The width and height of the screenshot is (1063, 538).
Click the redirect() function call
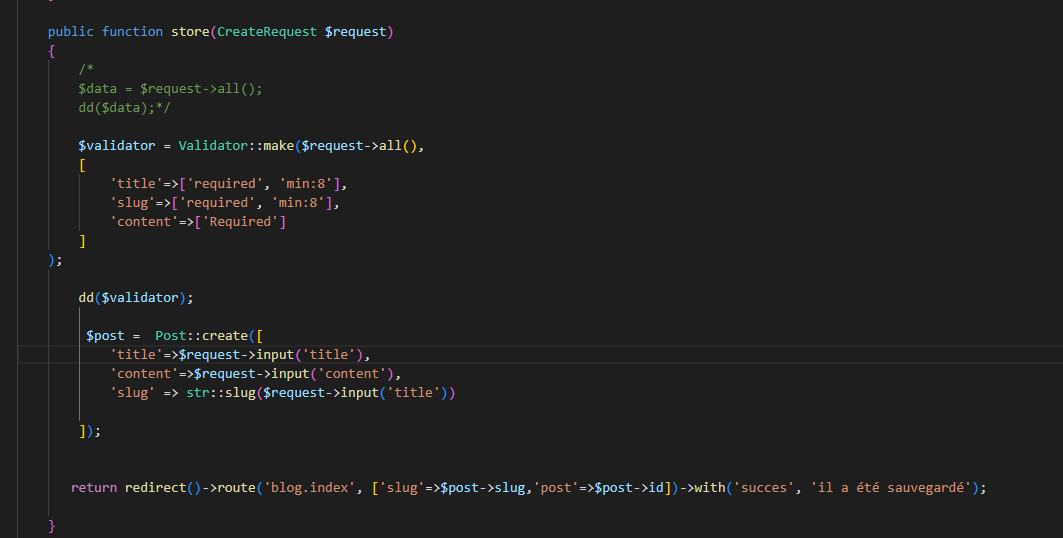point(155,488)
